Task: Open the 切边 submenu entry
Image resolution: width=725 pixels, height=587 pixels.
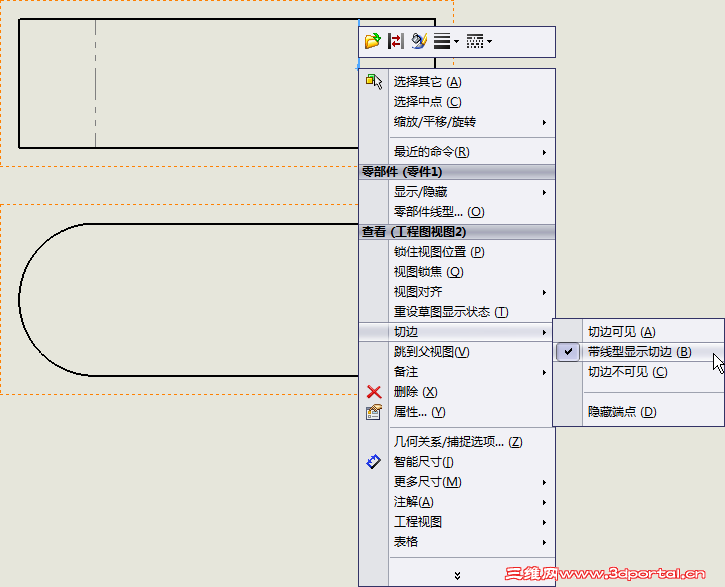Action: [x=457, y=332]
